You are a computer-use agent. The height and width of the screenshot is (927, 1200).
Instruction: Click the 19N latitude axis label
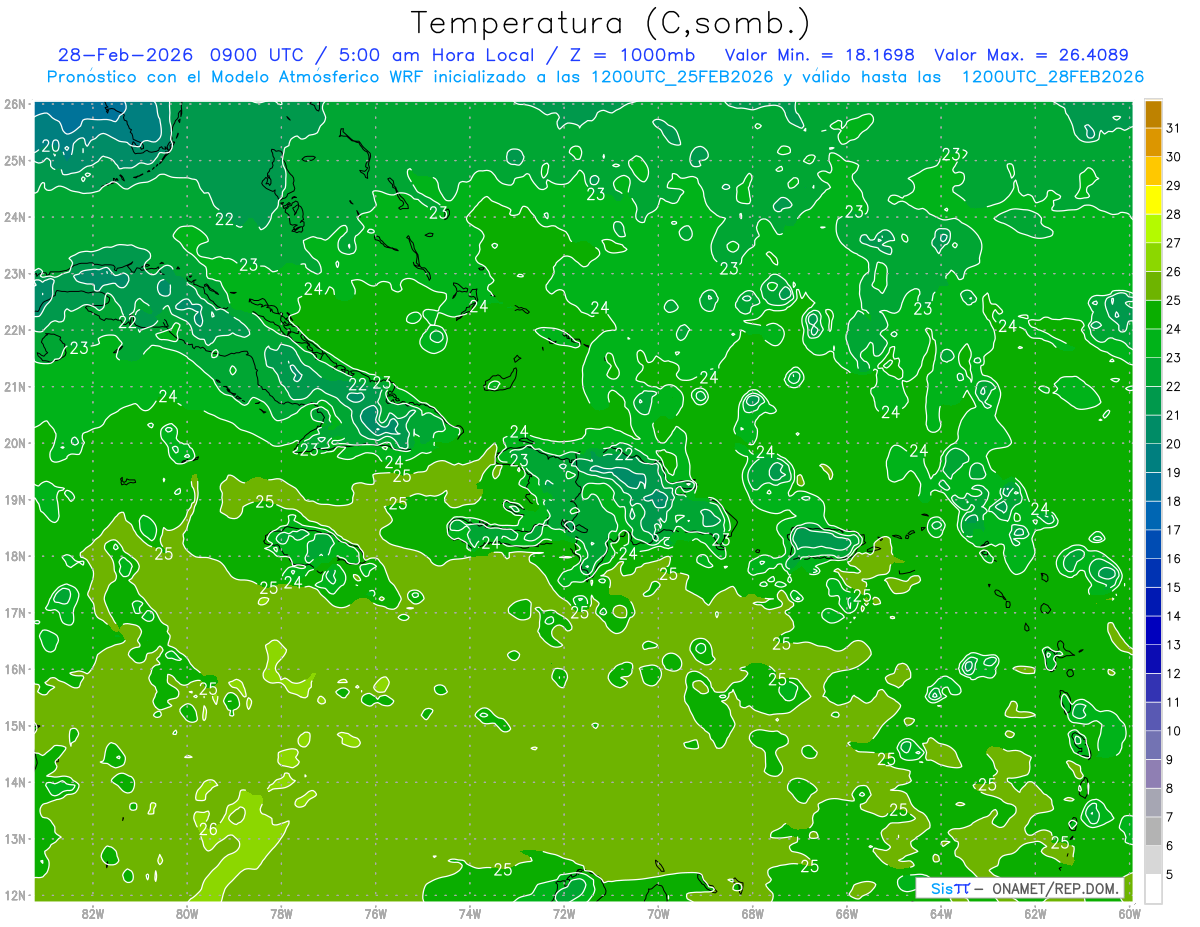click(14, 500)
